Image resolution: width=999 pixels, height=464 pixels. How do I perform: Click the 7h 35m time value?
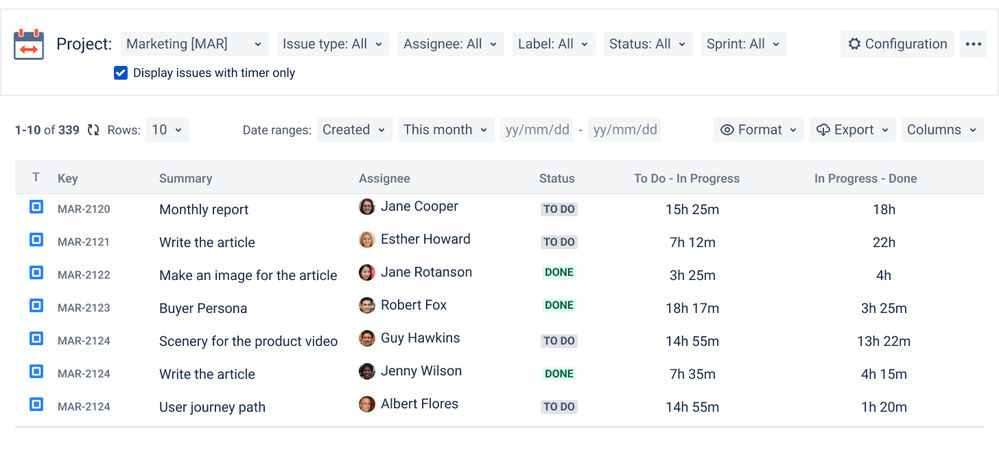pyautogui.click(x=693, y=374)
